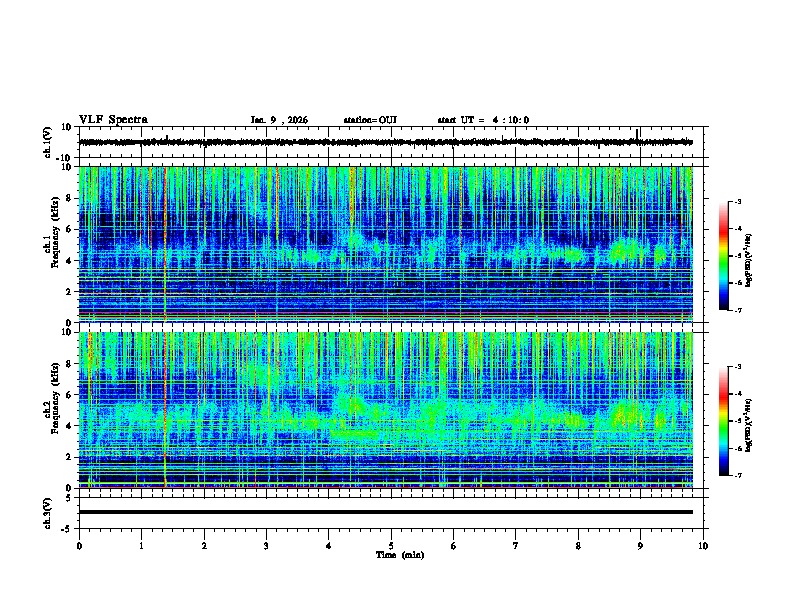
Task: Click the ch.1 spectrogram color scale bar
Action: pyautogui.click(x=724, y=256)
